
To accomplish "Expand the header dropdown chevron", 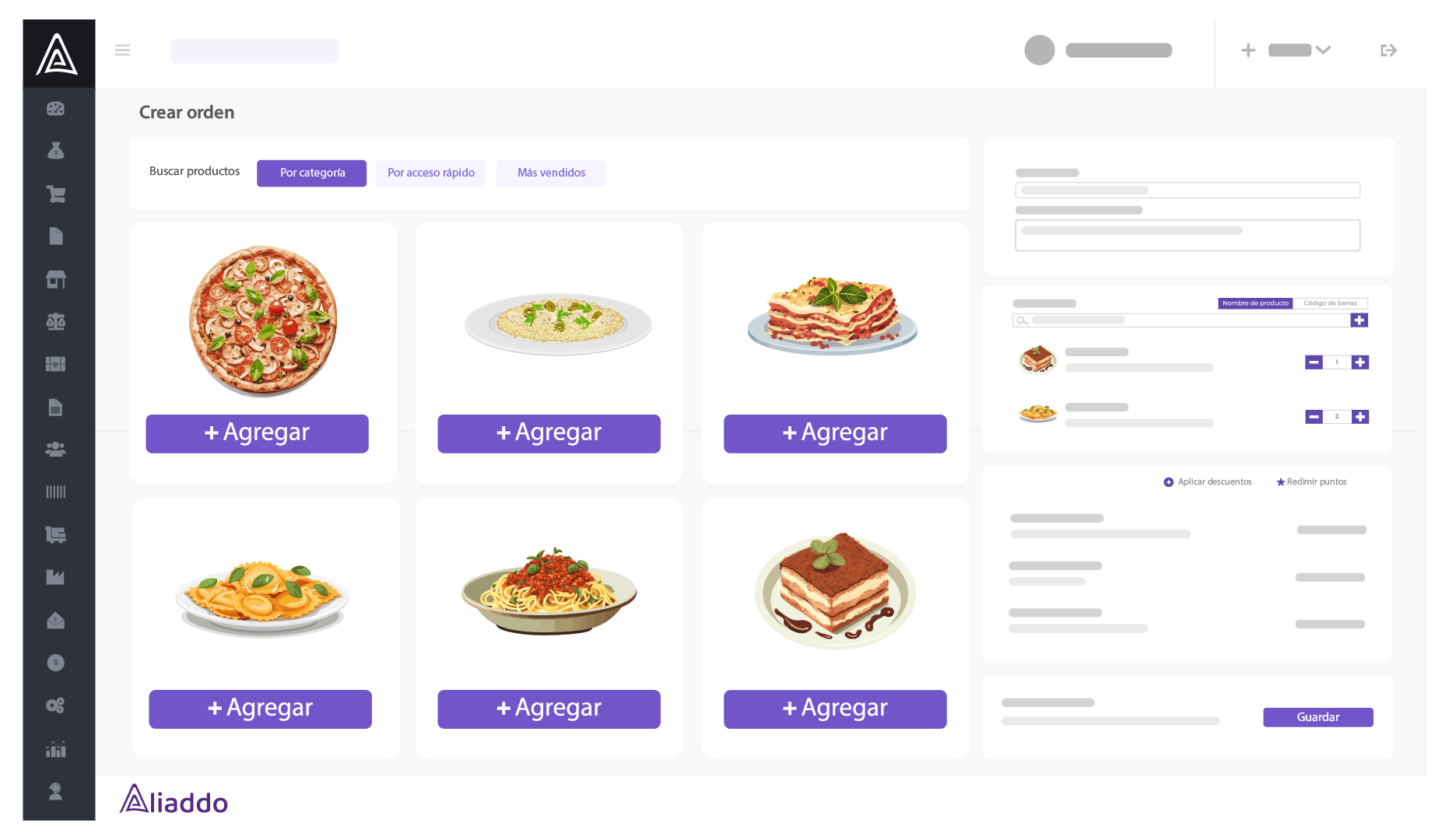I will 1323,51.
